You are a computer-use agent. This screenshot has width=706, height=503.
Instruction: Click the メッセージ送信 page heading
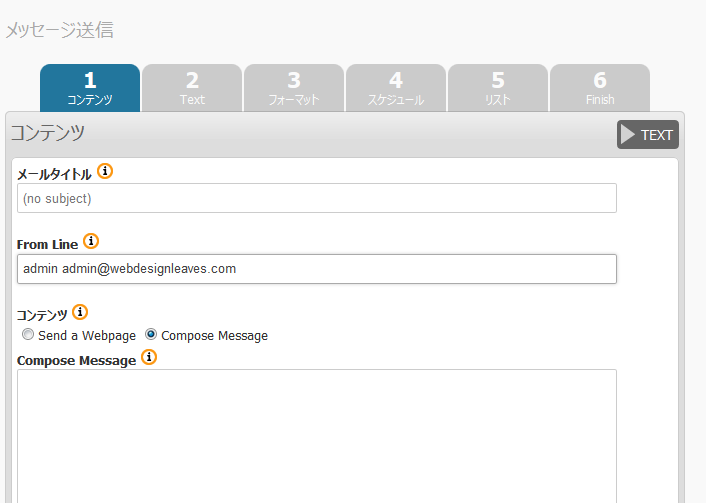(59, 30)
